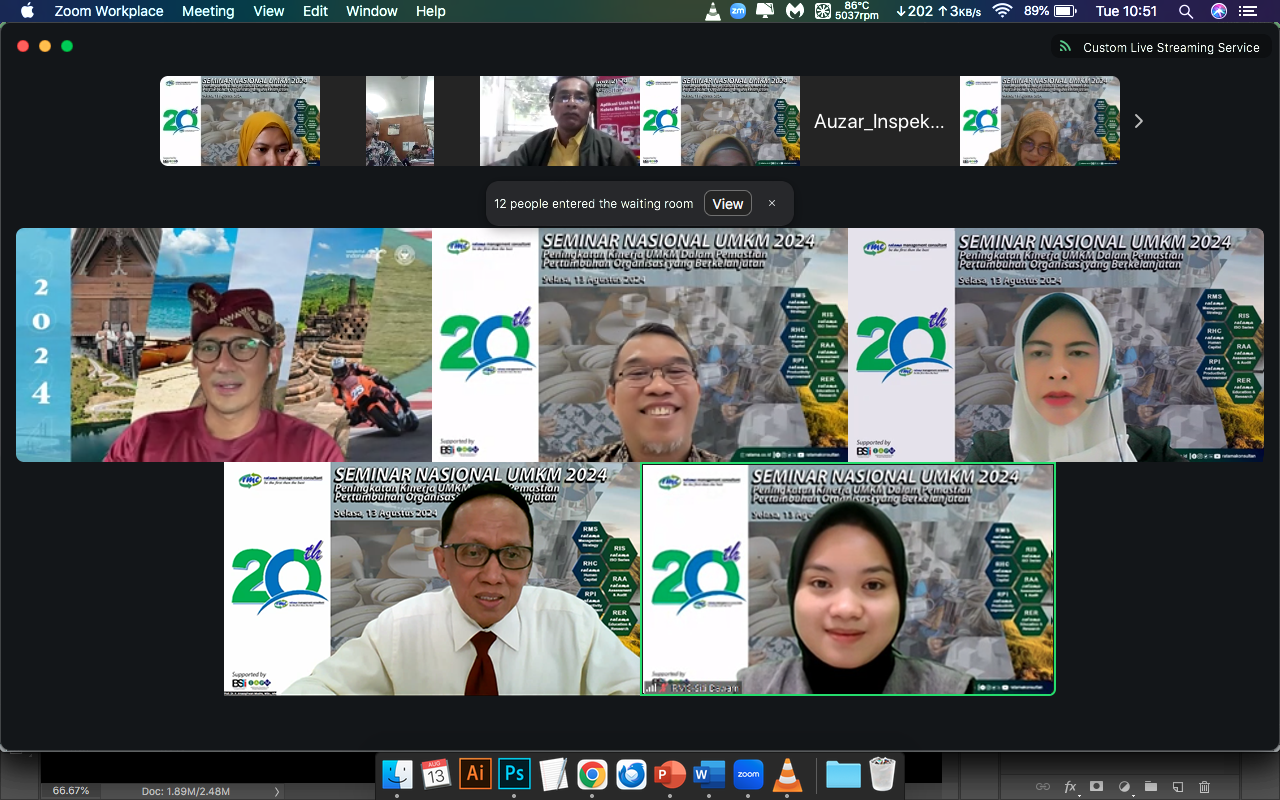Add layer mask in Photoshop panel
The width and height of the screenshot is (1280, 800).
click(1097, 787)
